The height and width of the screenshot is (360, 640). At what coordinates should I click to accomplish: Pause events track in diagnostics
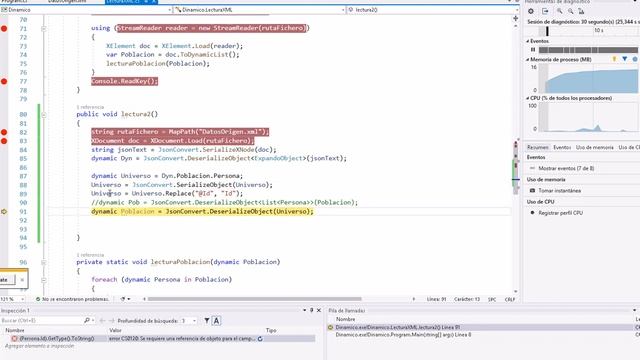pyautogui.click(x=533, y=50)
